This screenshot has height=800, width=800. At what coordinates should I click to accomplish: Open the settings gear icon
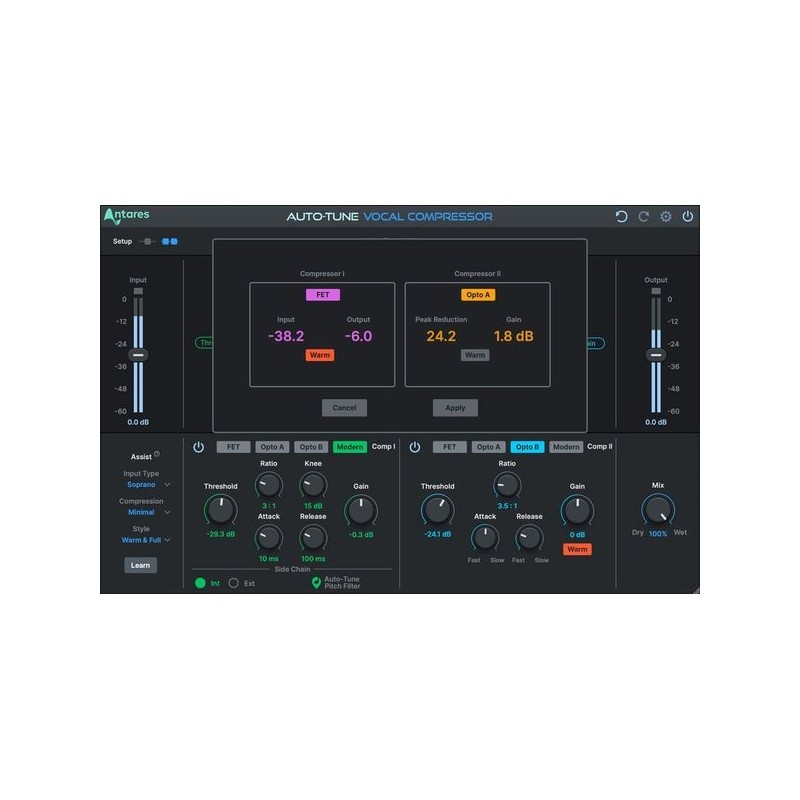tap(666, 216)
